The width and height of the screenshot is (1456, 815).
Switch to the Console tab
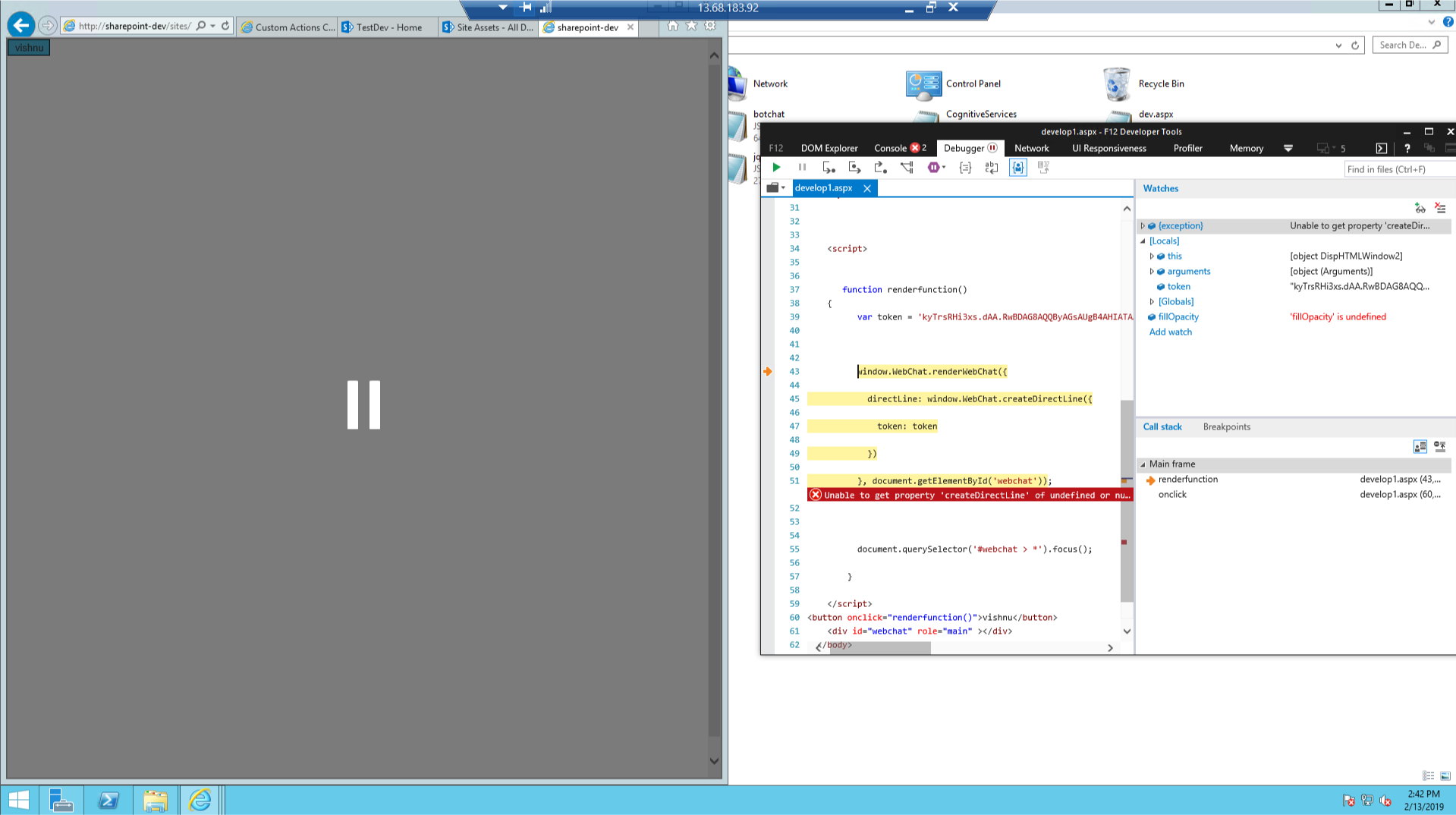tap(889, 148)
